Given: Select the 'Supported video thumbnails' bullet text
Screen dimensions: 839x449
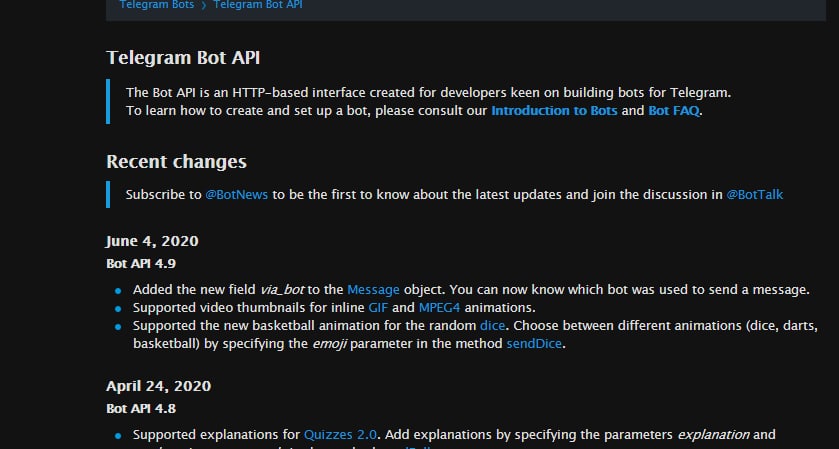Looking at the screenshot, I should point(334,308).
